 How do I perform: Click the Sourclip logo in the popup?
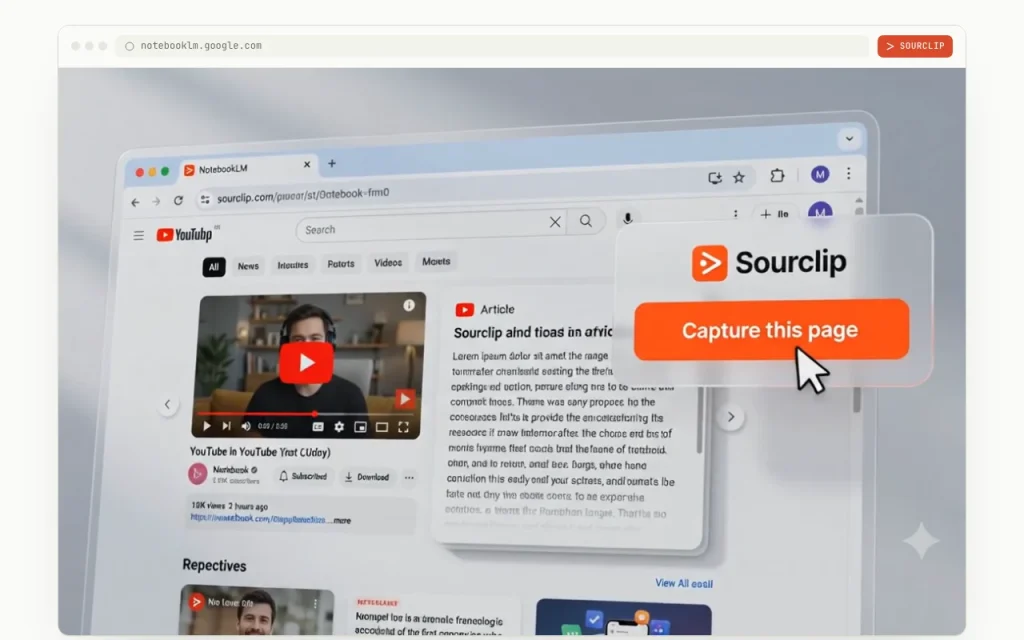point(769,263)
